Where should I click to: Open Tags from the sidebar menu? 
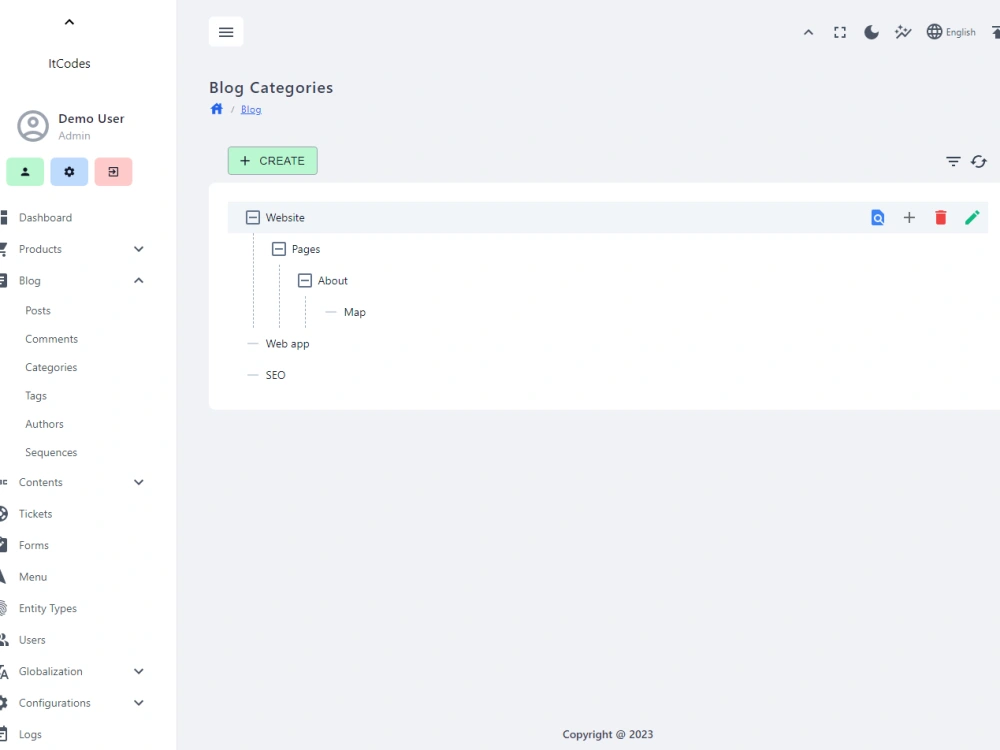(x=35, y=395)
